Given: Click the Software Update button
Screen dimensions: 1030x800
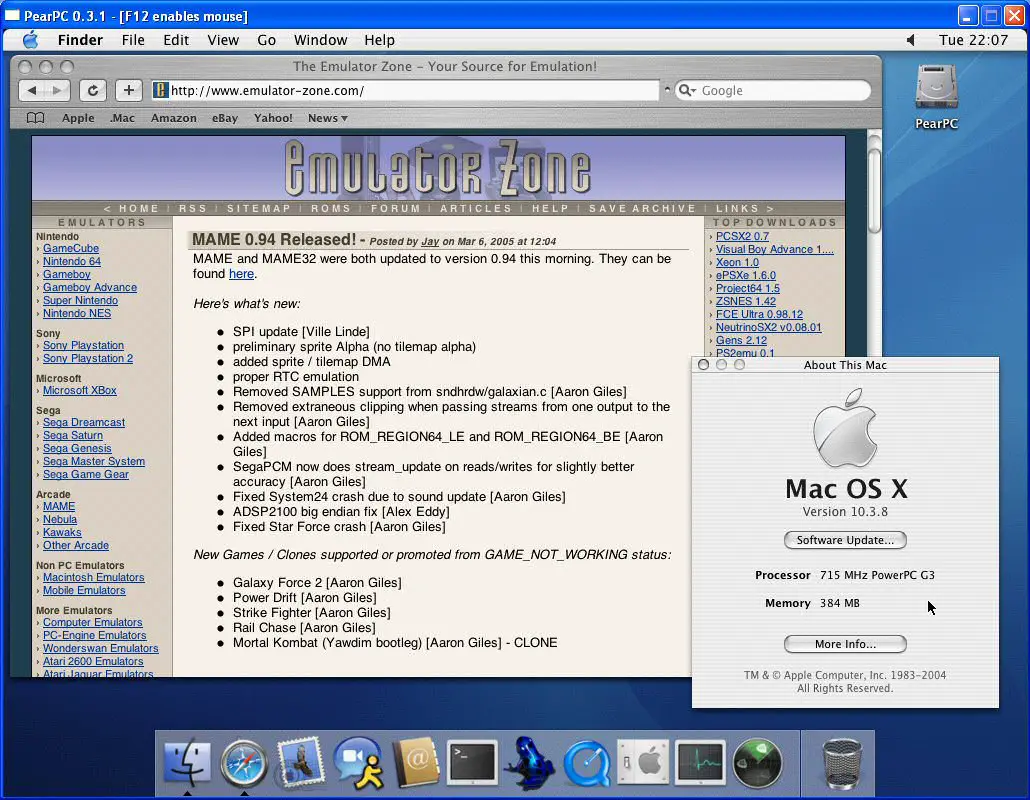Looking at the screenshot, I should 845,540.
